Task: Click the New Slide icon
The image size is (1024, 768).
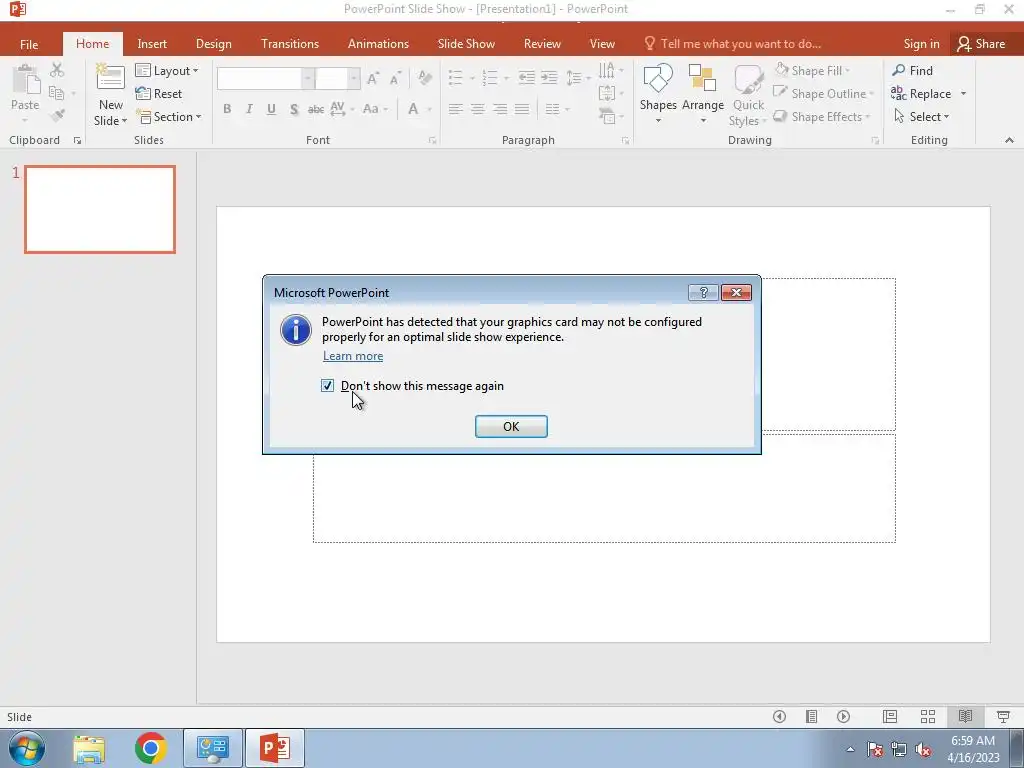Action: coord(110,79)
